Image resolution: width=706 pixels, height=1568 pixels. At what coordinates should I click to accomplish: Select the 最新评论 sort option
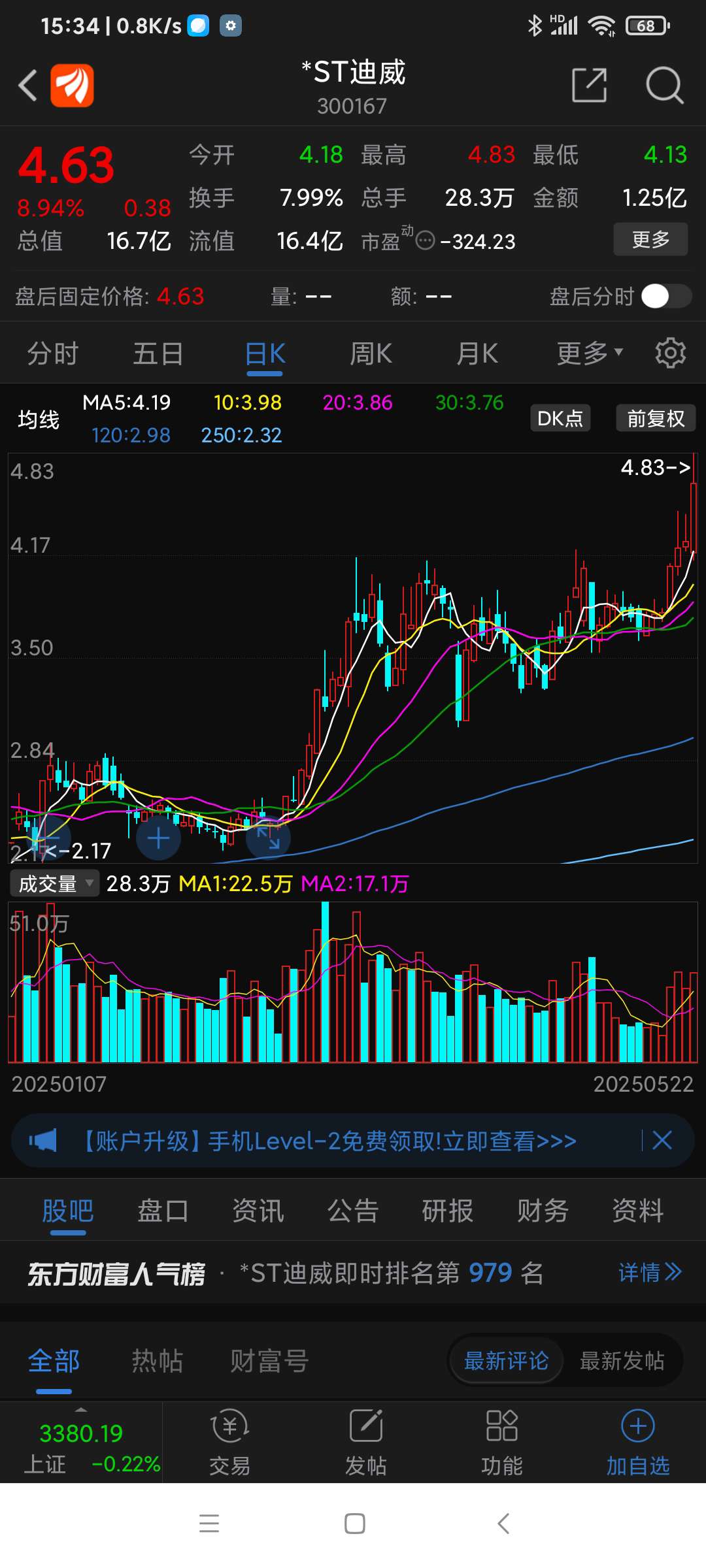point(506,1361)
